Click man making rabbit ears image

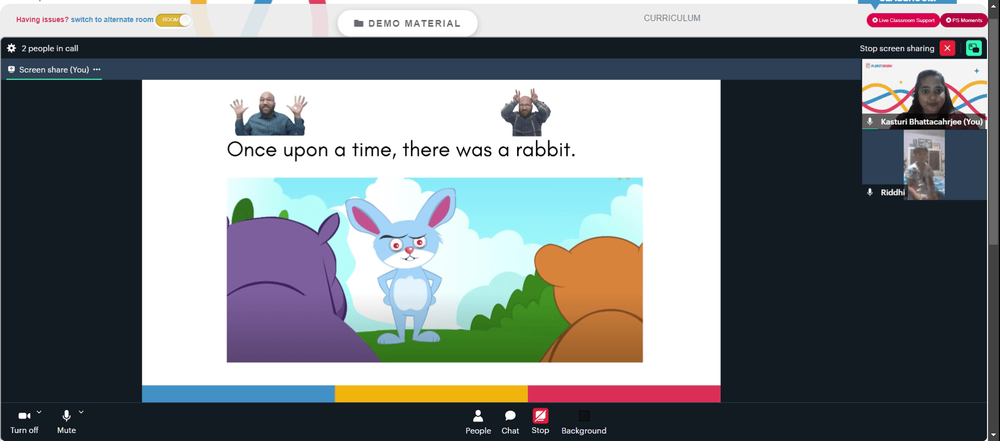point(526,112)
